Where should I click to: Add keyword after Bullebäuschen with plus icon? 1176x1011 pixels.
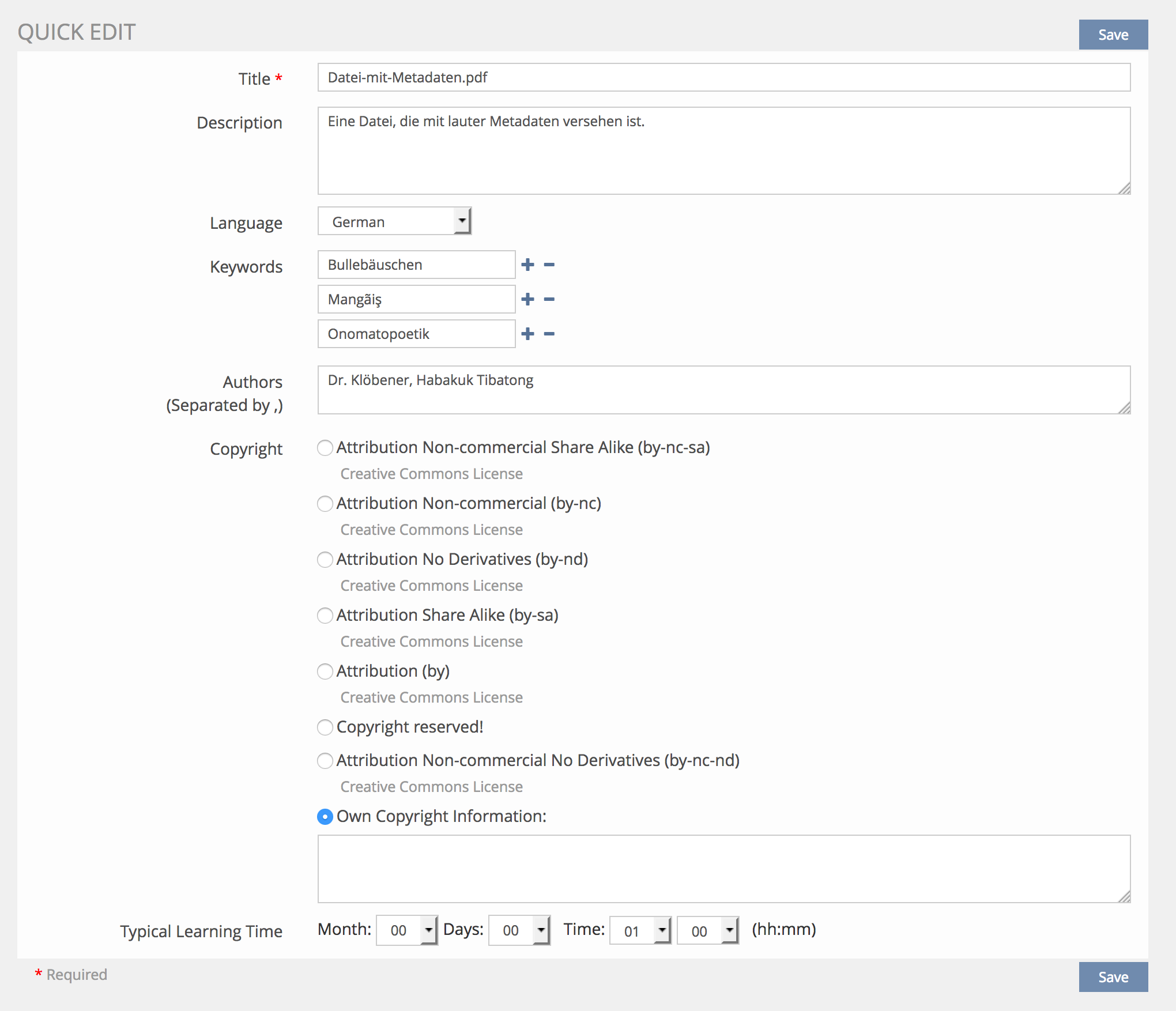[527, 265]
